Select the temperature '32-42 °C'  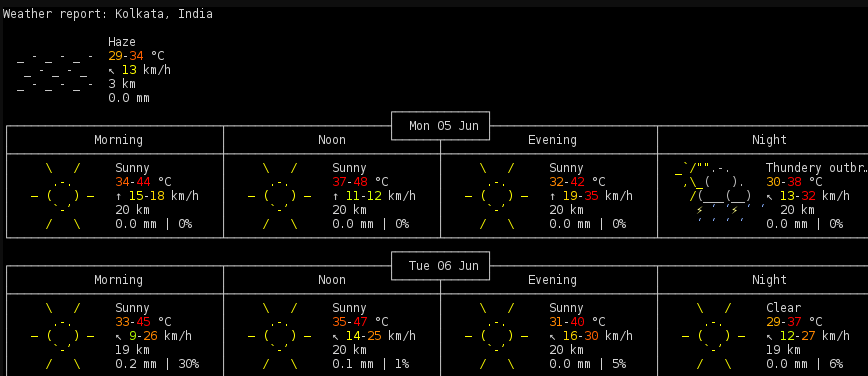[577, 182]
